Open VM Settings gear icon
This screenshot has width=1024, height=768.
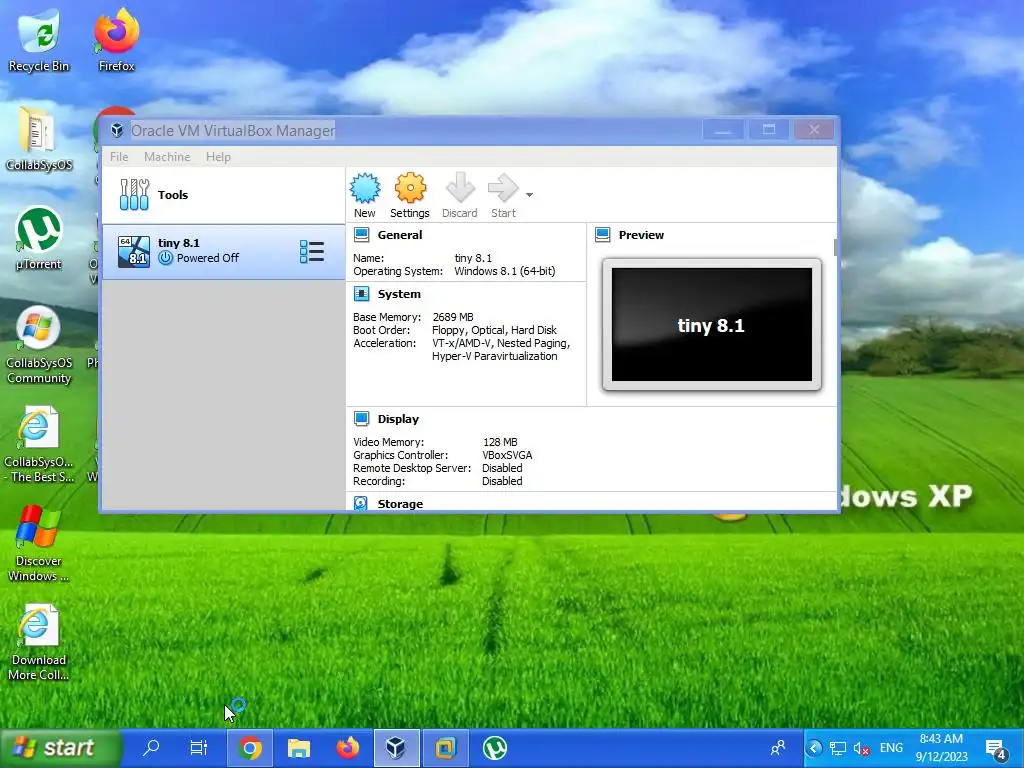[x=409, y=195]
